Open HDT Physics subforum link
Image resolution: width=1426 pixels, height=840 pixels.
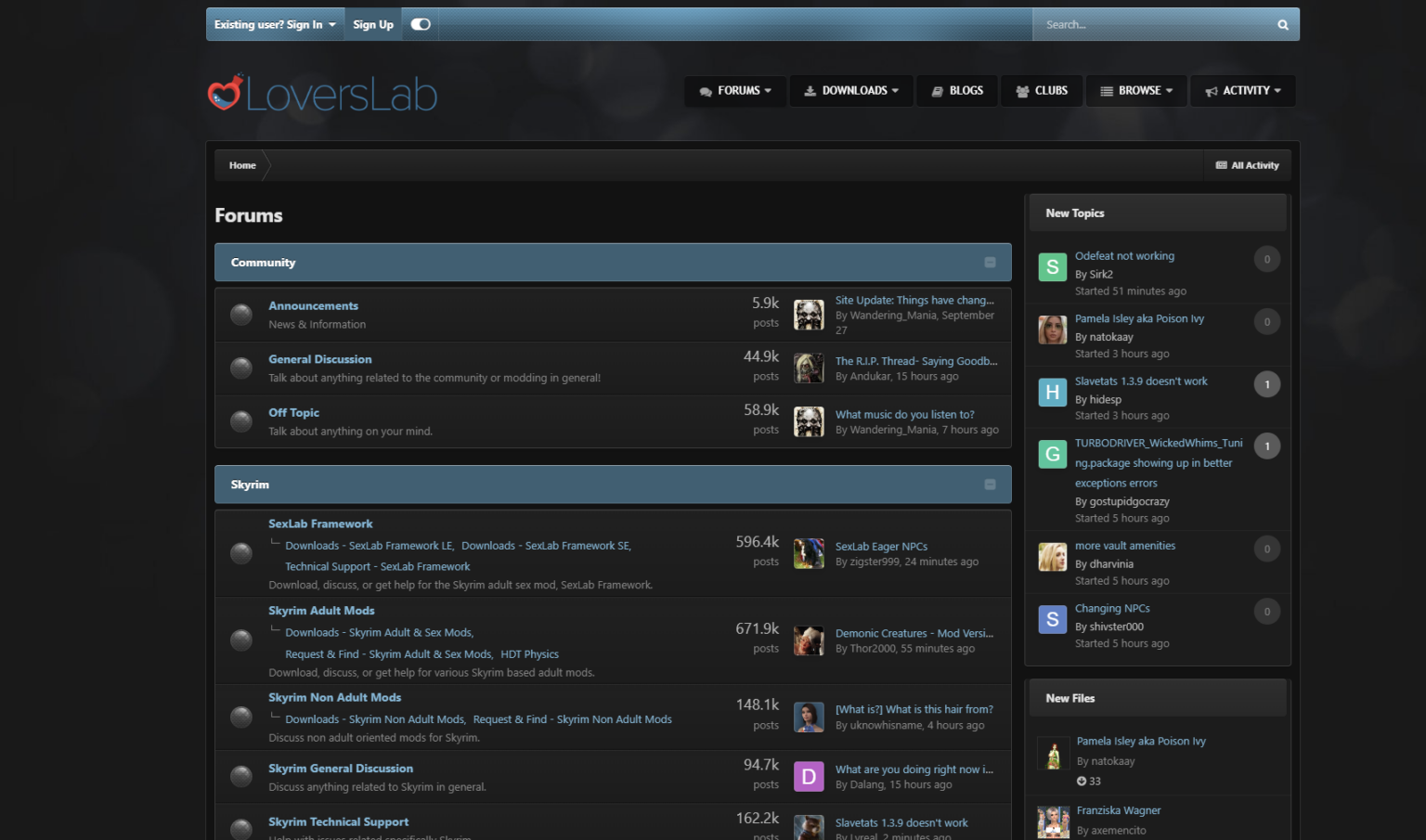pyautogui.click(x=529, y=654)
